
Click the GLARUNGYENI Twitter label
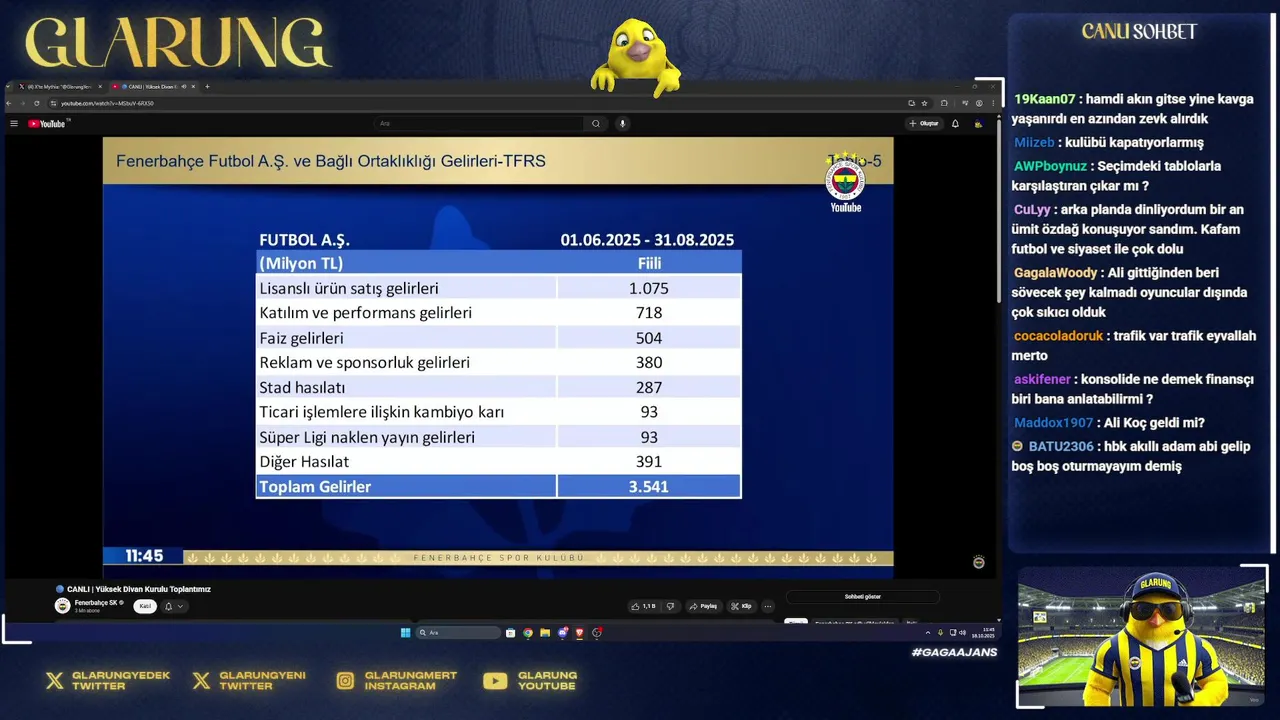[263, 681]
